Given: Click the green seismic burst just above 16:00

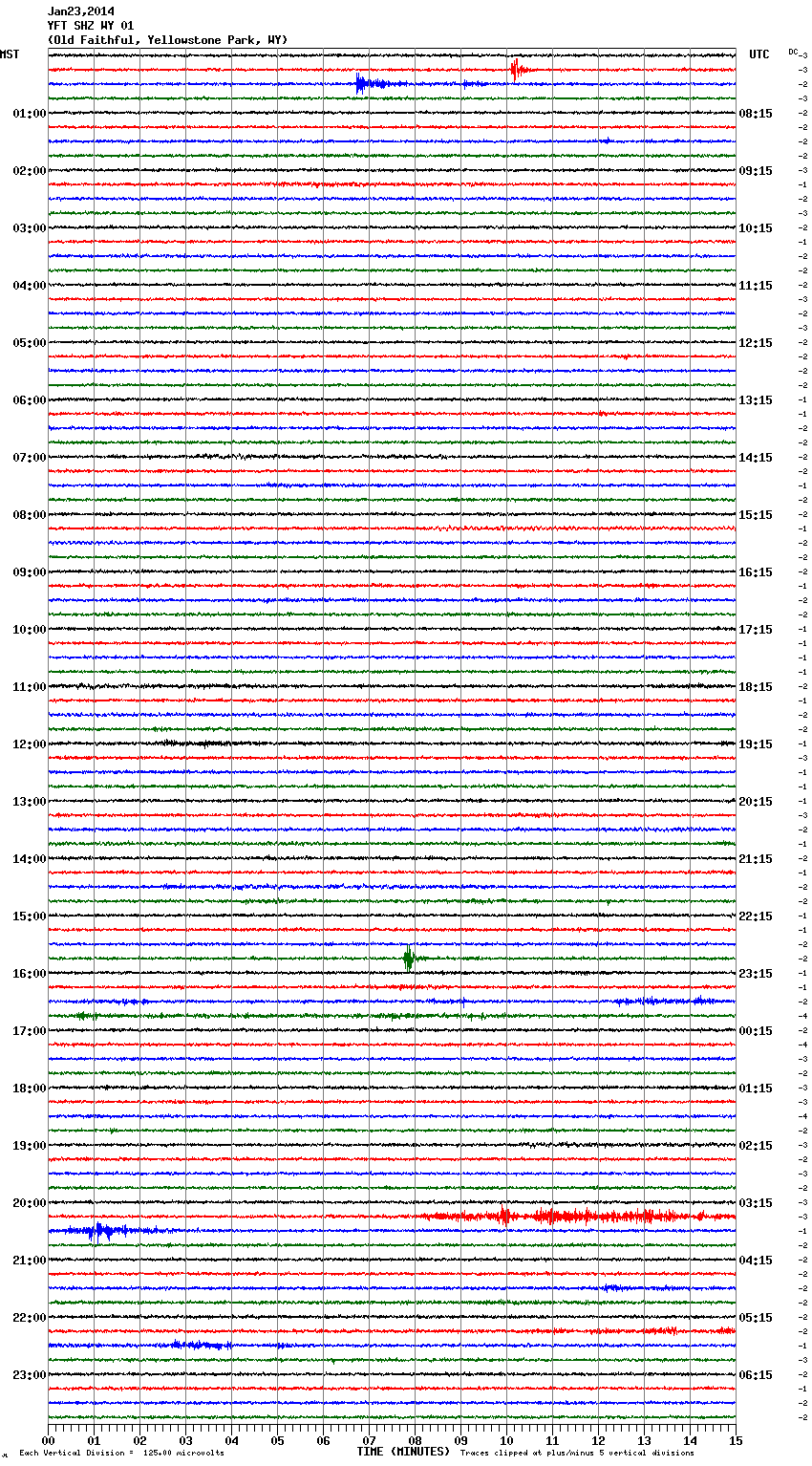Looking at the screenshot, I should coord(409,958).
